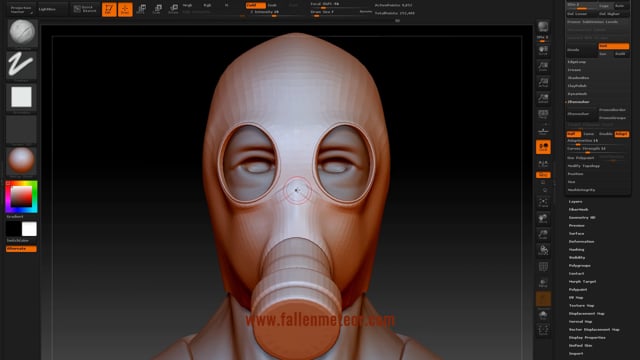Open the Projection Master
The width and height of the screenshot is (640, 360).
21,9
